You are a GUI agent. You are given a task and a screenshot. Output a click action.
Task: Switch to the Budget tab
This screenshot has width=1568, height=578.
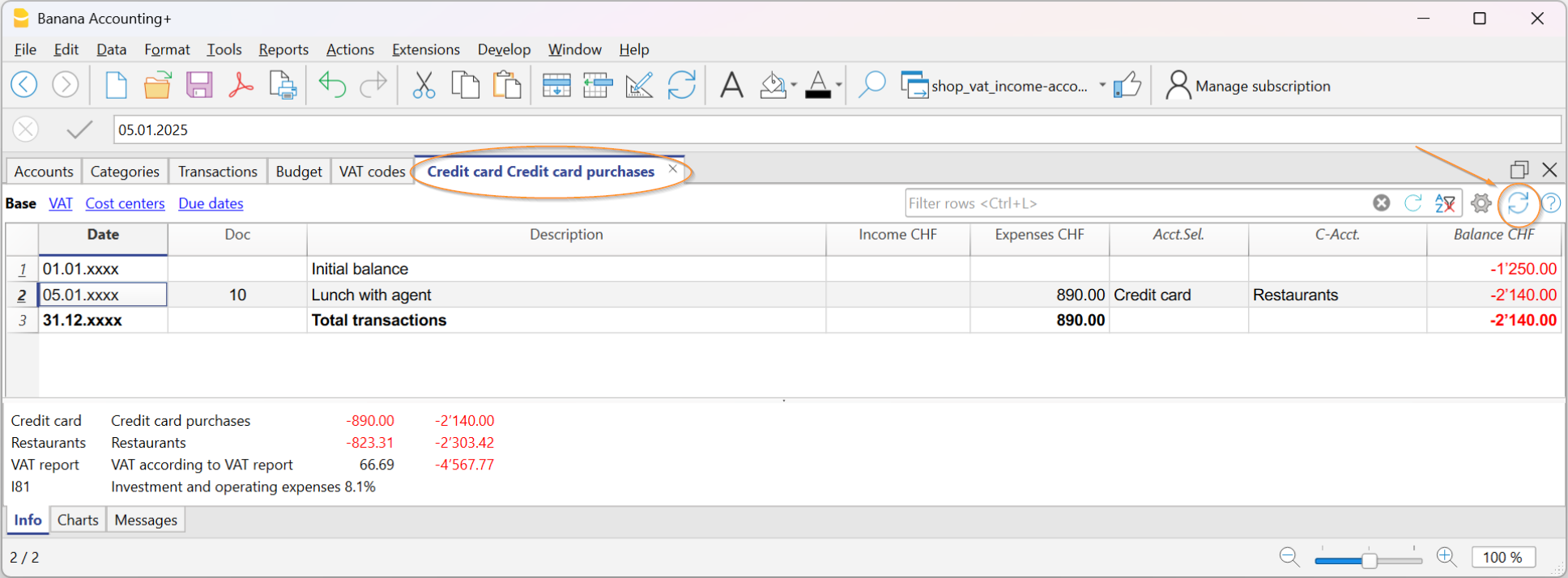299,172
